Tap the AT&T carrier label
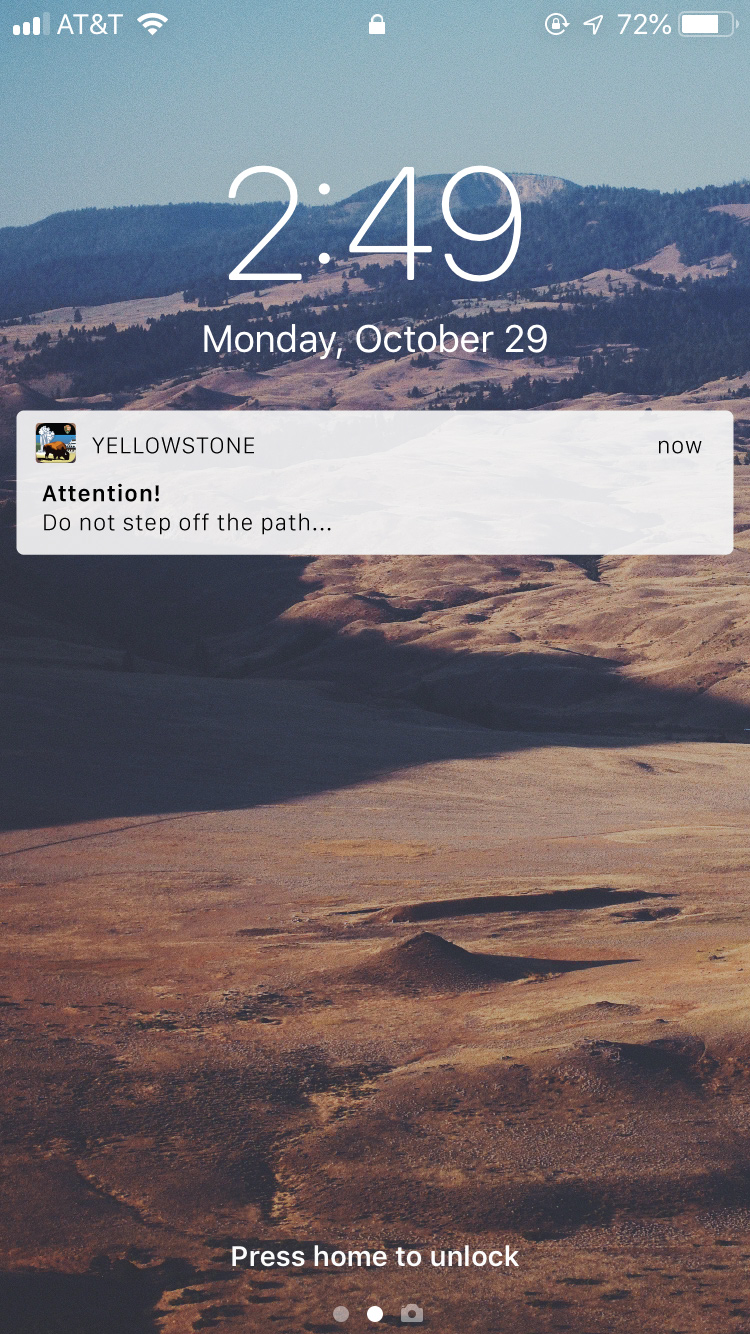750x1334 pixels. click(x=90, y=25)
